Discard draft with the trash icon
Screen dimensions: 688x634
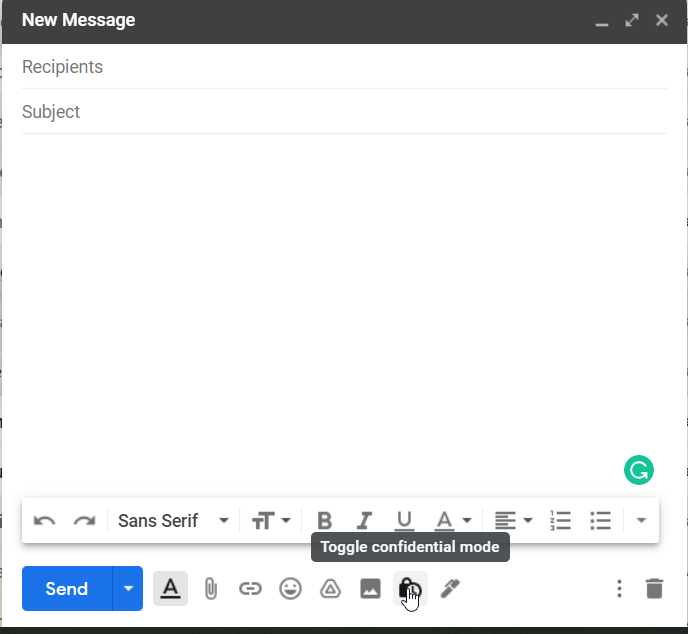coord(654,588)
